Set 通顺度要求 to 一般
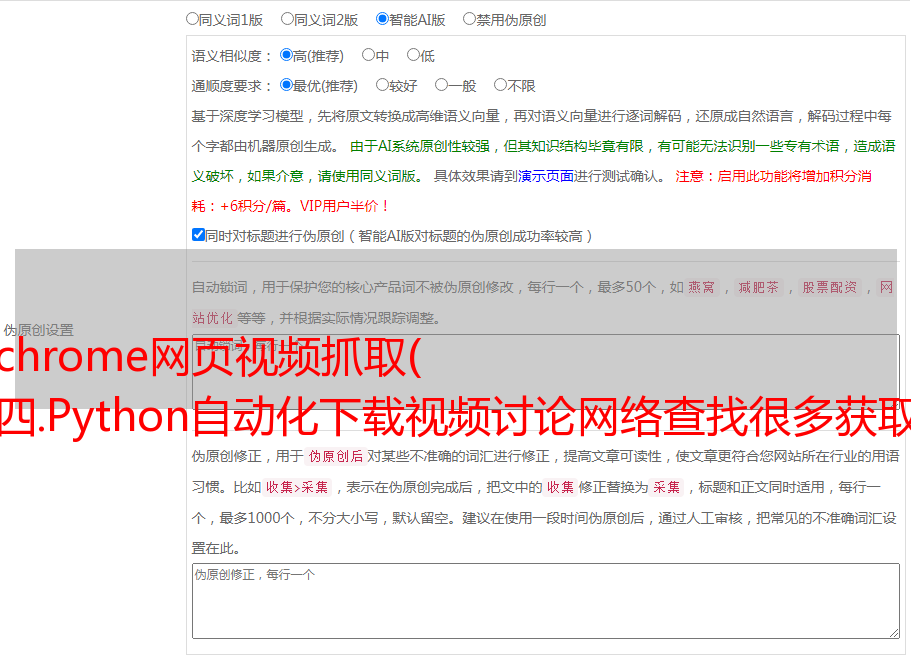This screenshot has height=658, width=911. pos(441,85)
